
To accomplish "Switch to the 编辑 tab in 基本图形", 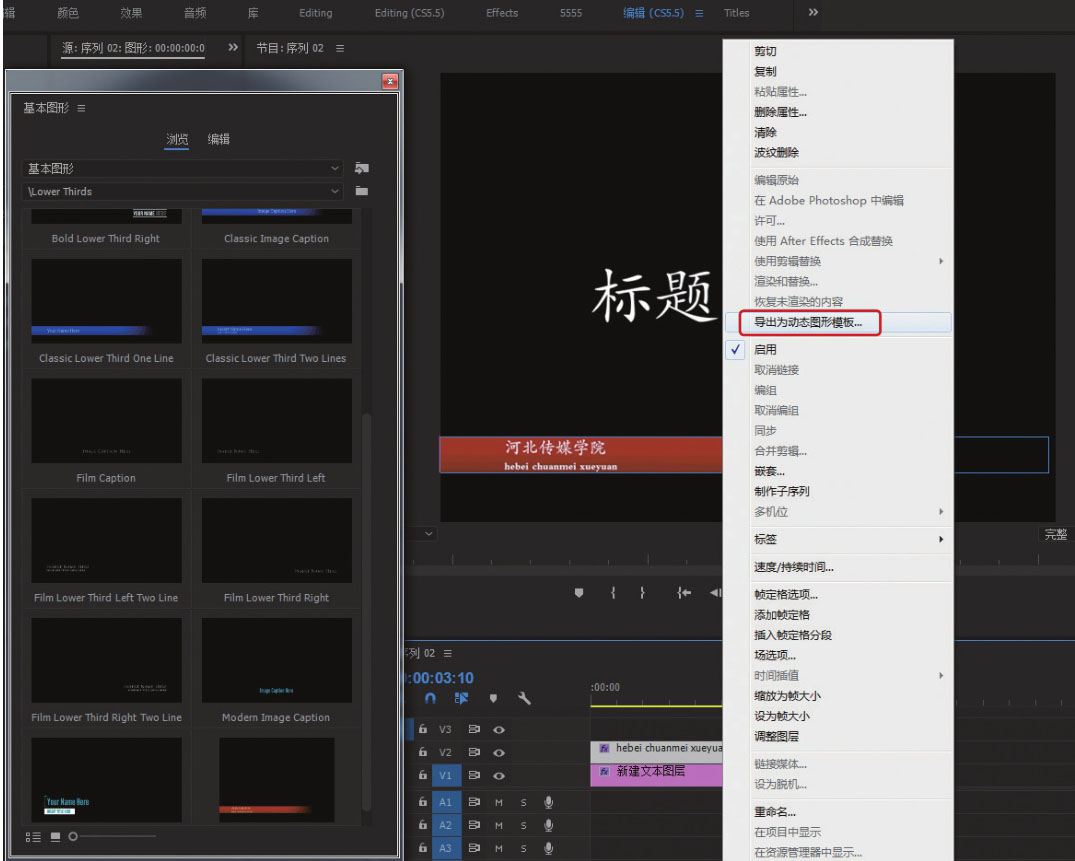I will (218, 139).
